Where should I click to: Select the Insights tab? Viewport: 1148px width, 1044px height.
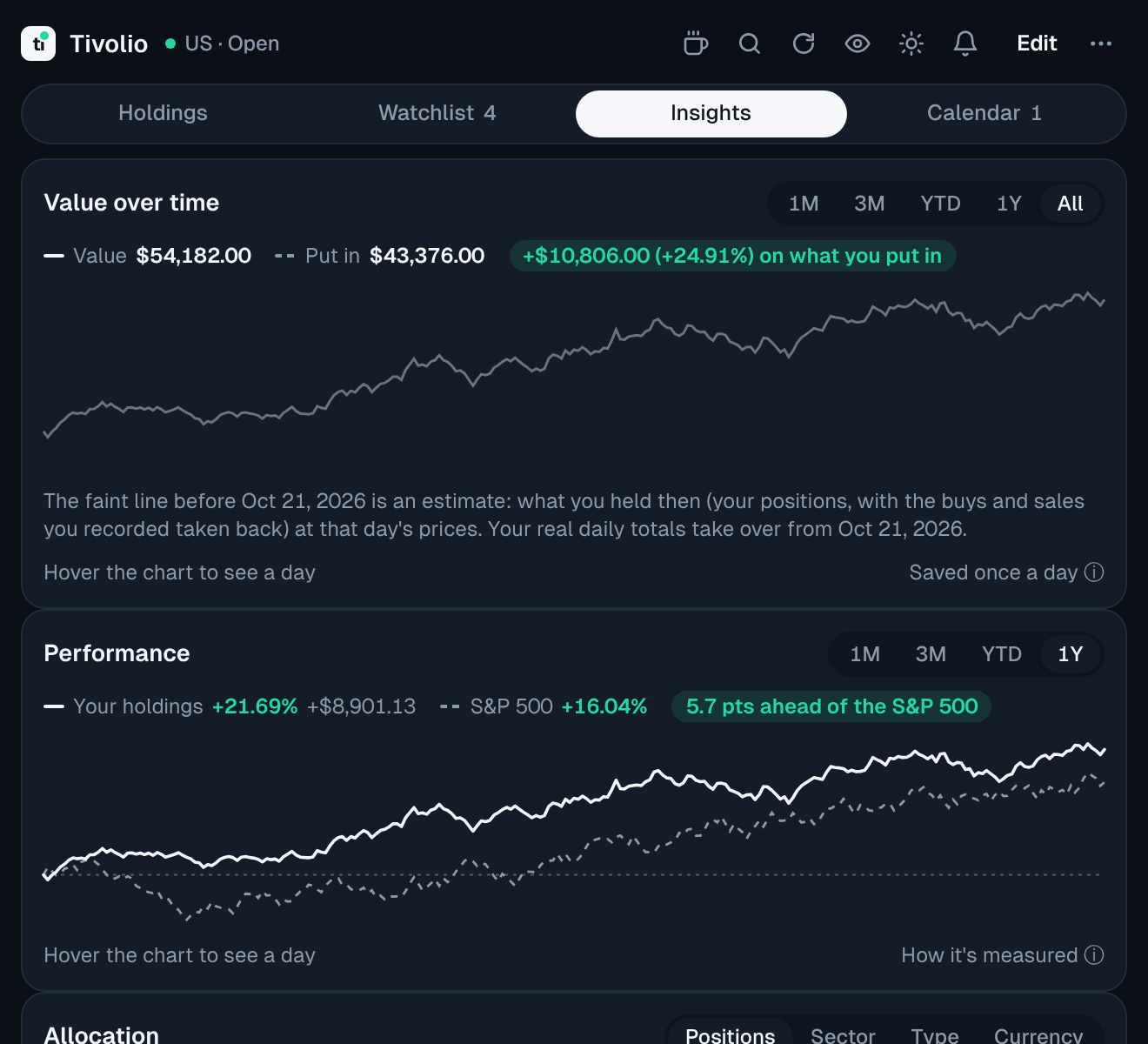[711, 114]
